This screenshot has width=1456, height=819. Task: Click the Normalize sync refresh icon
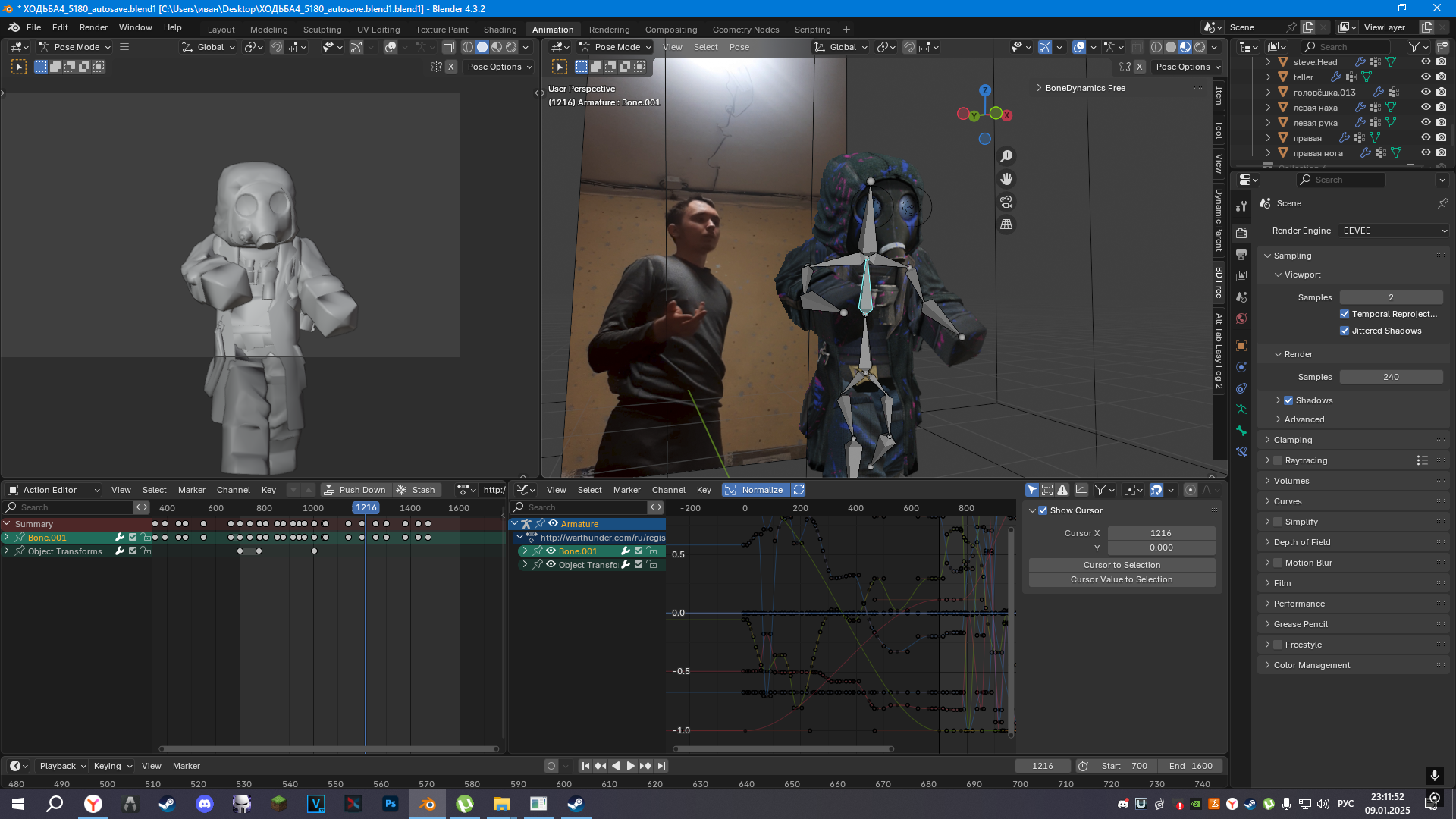pos(799,490)
